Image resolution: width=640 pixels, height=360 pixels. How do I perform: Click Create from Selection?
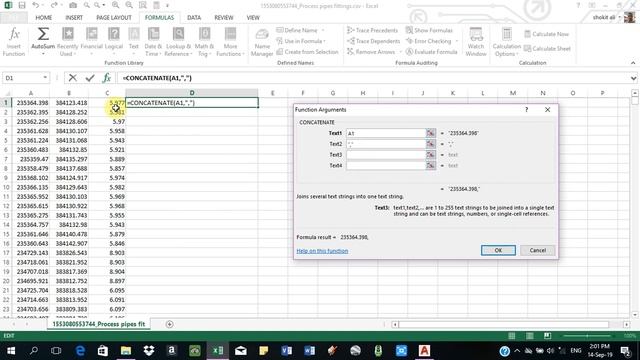pyautogui.click(x=307, y=52)
